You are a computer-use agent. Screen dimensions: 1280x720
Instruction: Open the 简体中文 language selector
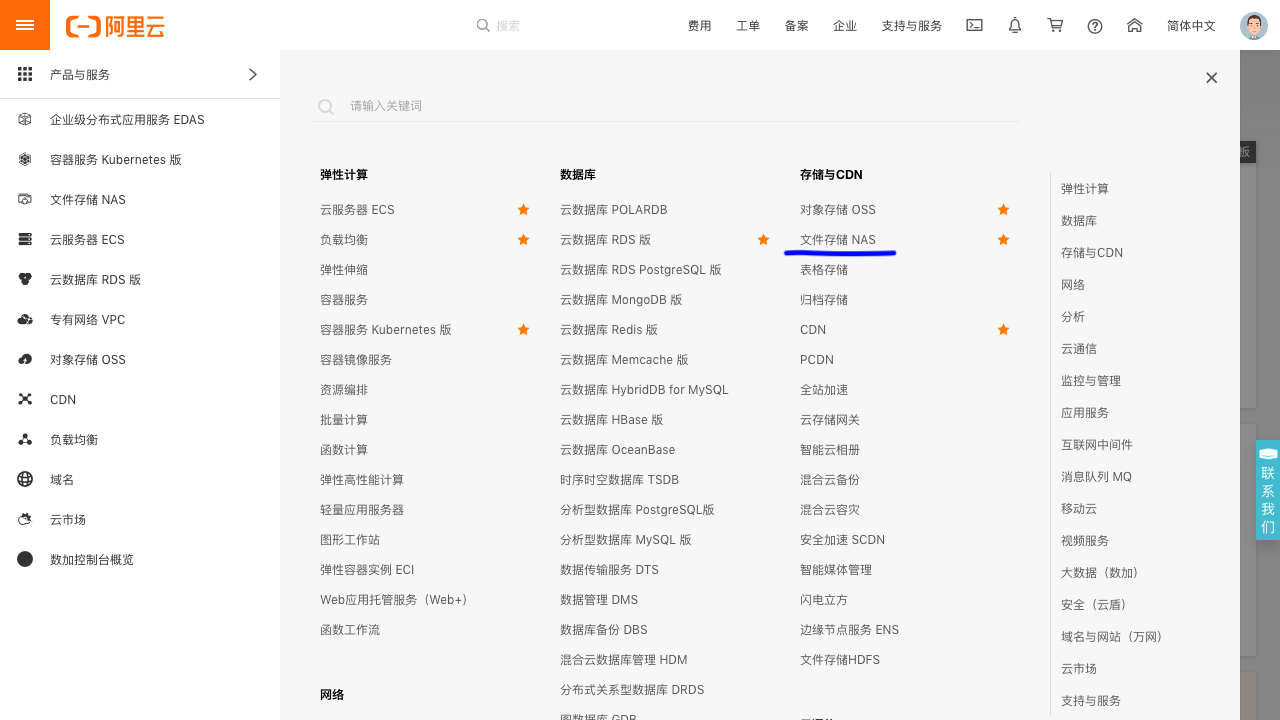(x=1191, y=25)
